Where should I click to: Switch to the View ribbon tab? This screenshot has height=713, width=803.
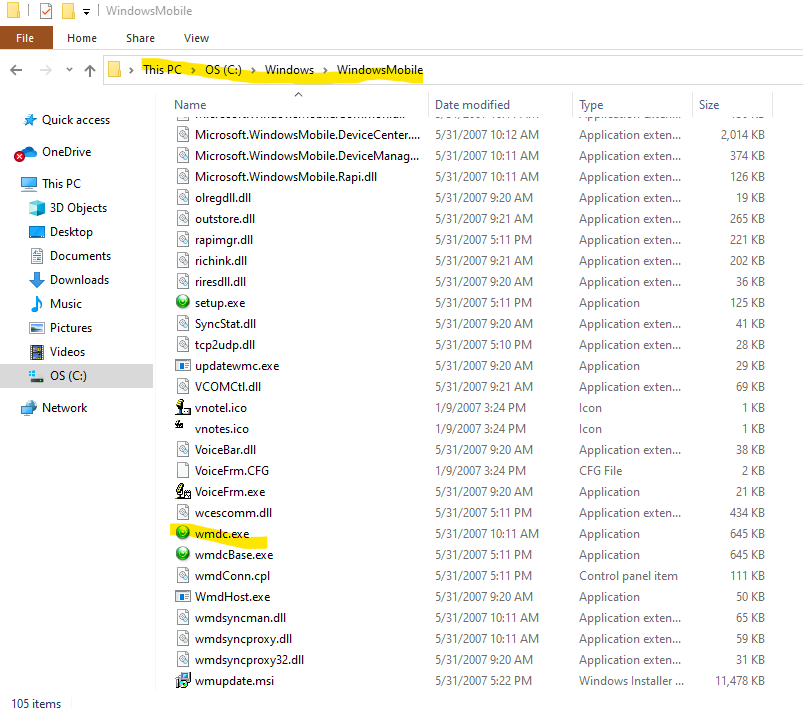tap(196, 38)
